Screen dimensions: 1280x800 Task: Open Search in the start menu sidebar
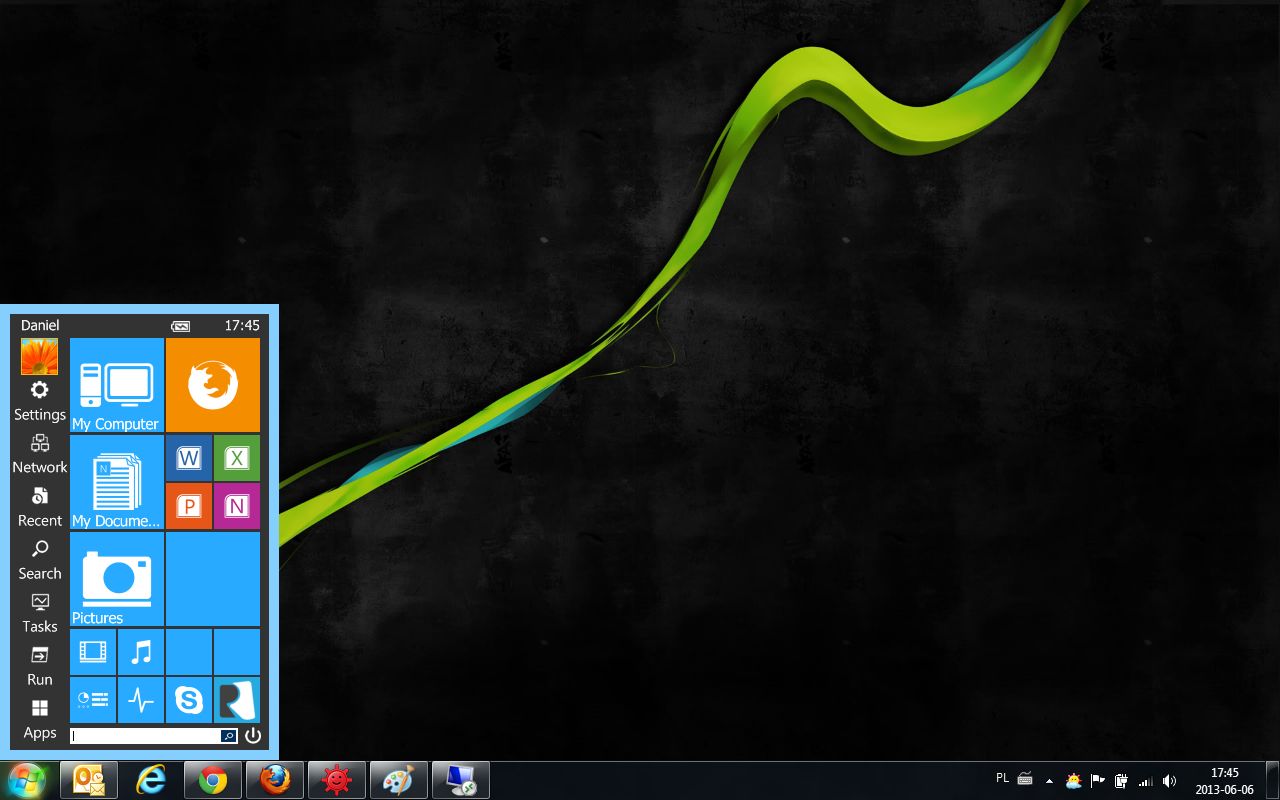[x=40, y=560]
